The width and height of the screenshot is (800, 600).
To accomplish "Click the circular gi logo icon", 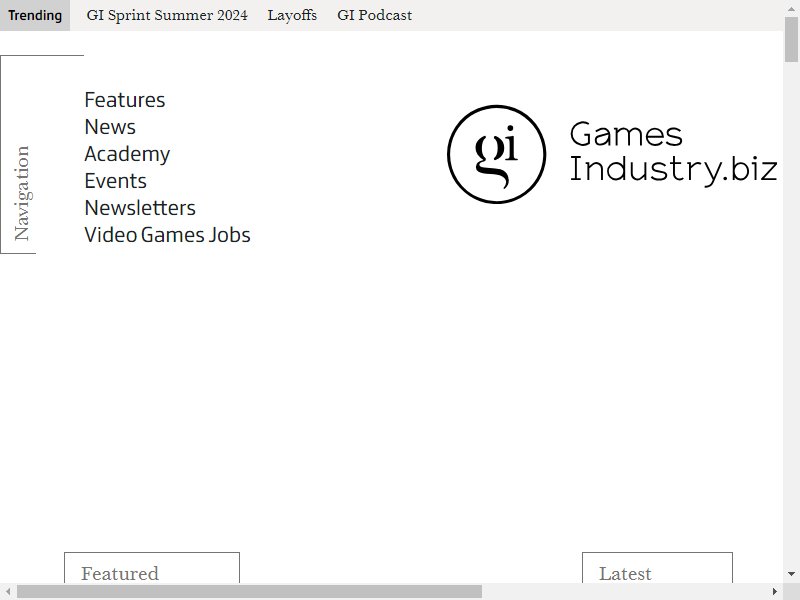I will (496, 154).
